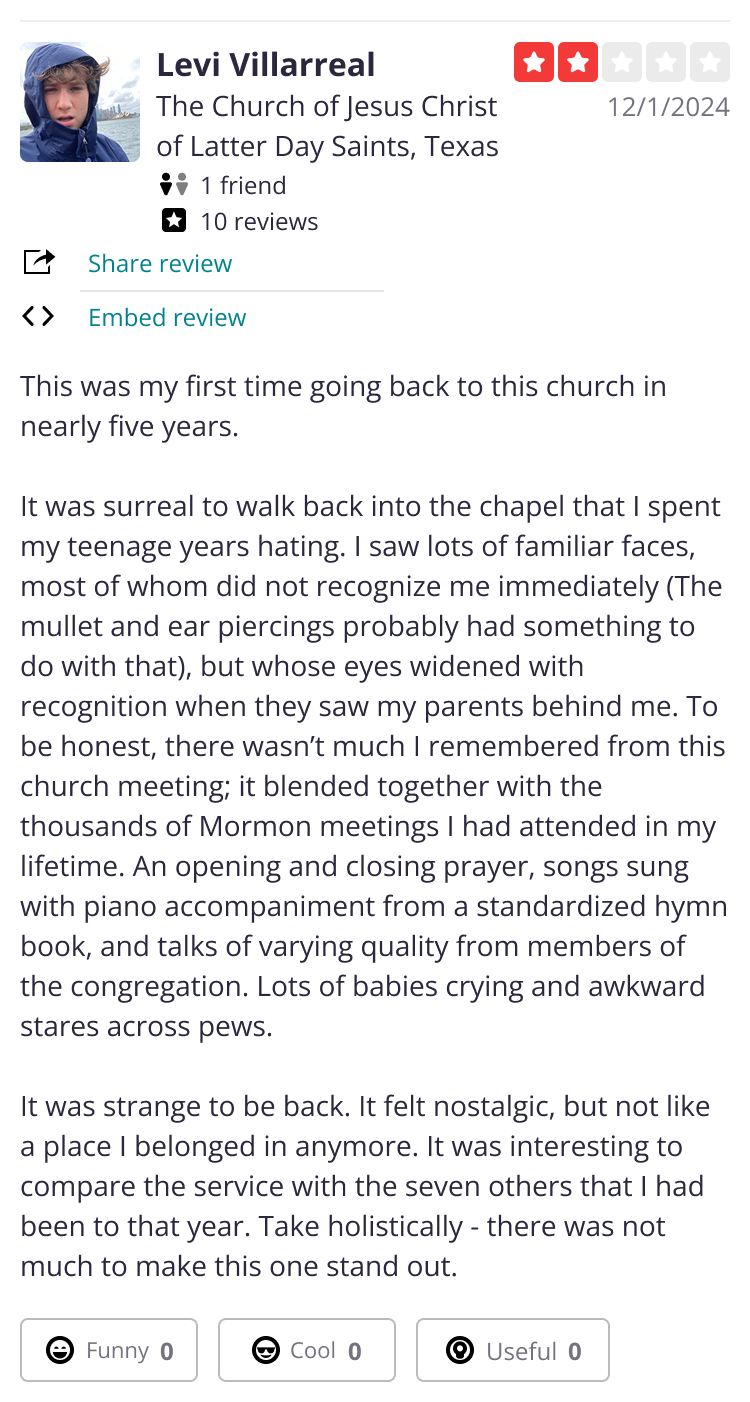Click the 1 friend count text
This screenshot has height=1402, width=750.
[243, 185]
